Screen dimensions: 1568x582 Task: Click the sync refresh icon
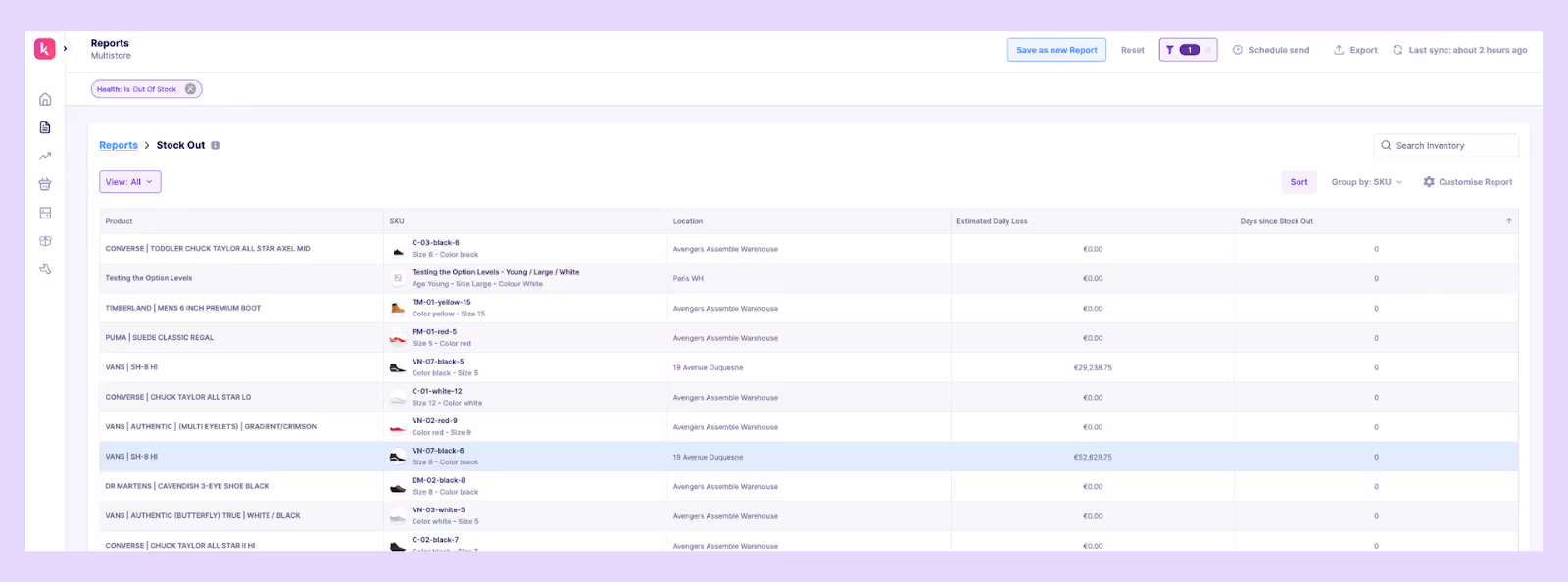pos(1397,50)
